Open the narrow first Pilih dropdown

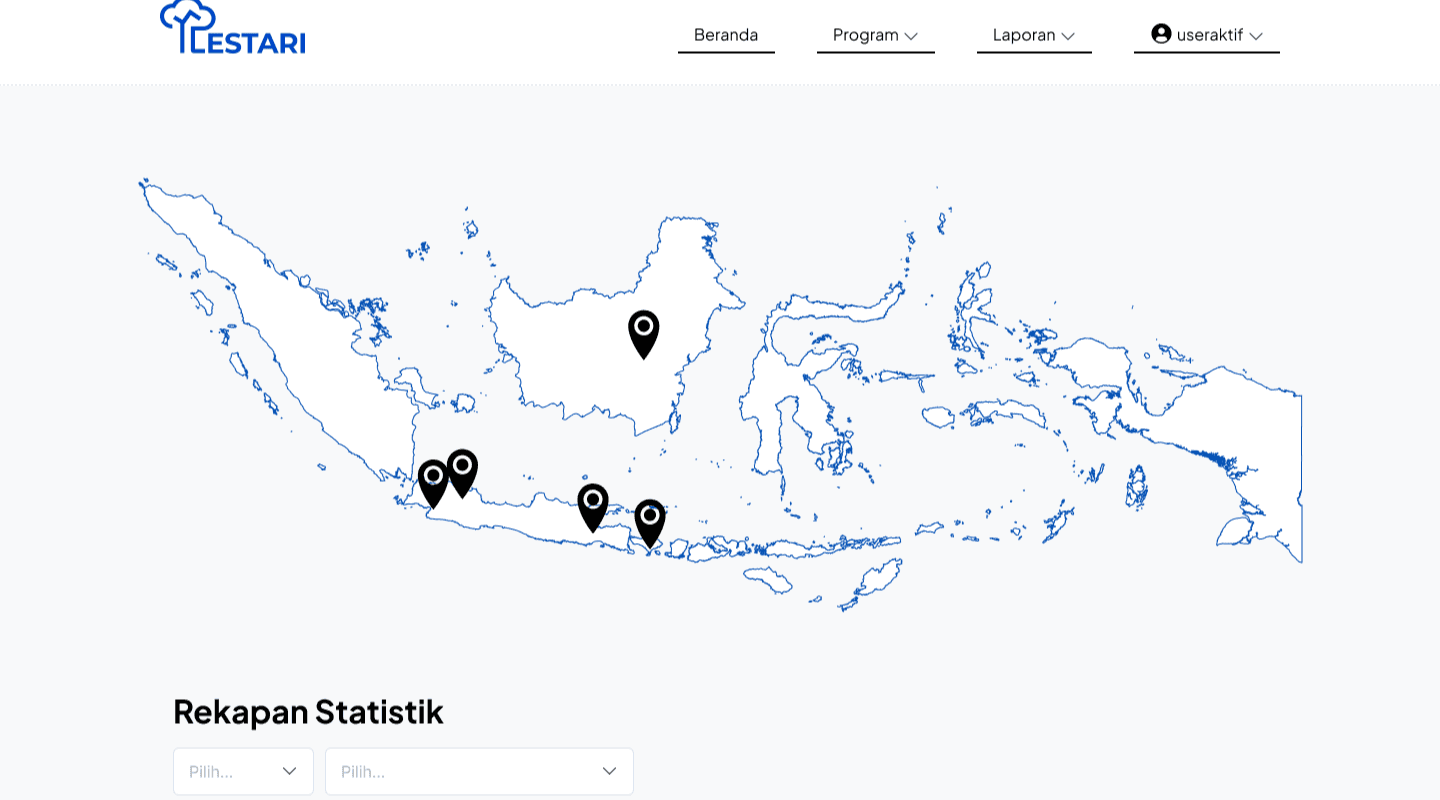(243, 771)
